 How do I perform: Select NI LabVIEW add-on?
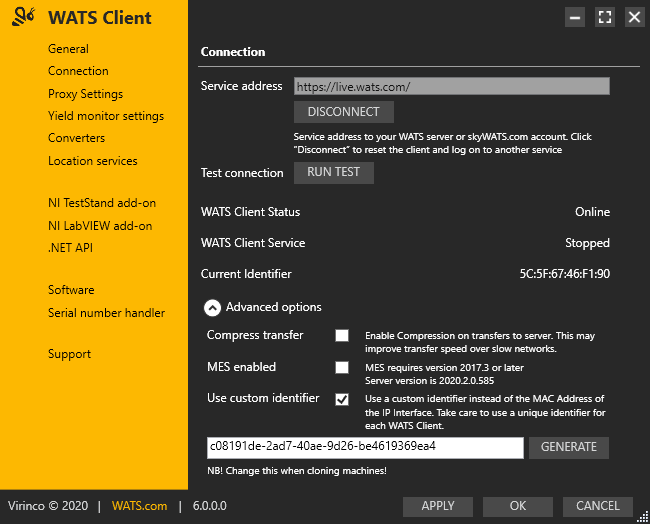[100, 226]
